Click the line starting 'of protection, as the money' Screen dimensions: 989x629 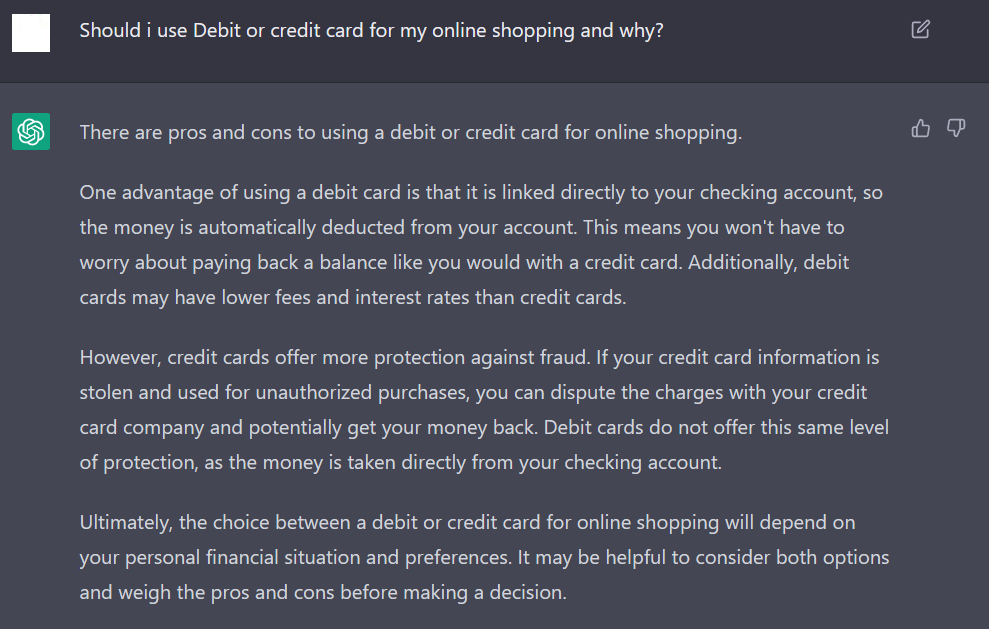[x=401, y=462]
